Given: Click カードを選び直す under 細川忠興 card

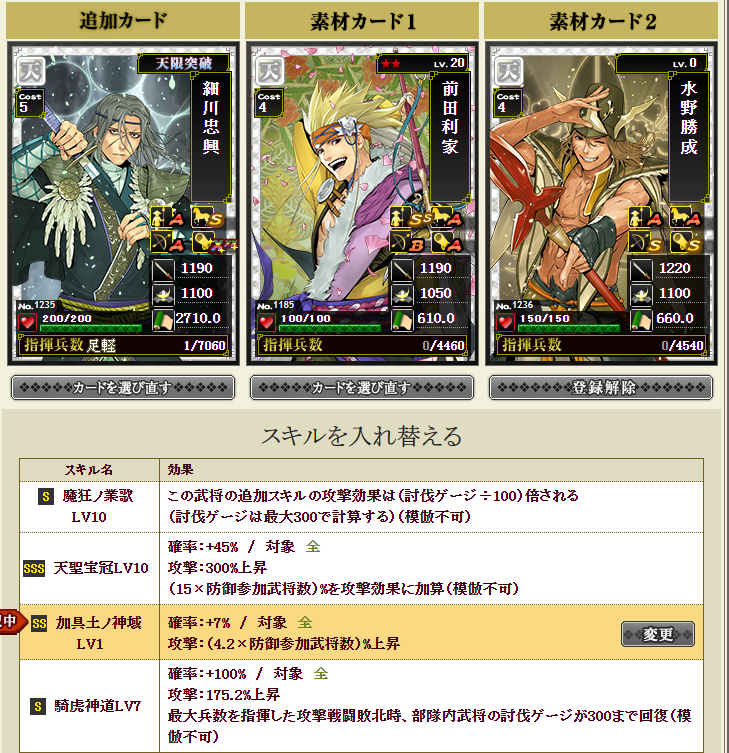Looking at the screenshot, I should click(x=123, y=388).
